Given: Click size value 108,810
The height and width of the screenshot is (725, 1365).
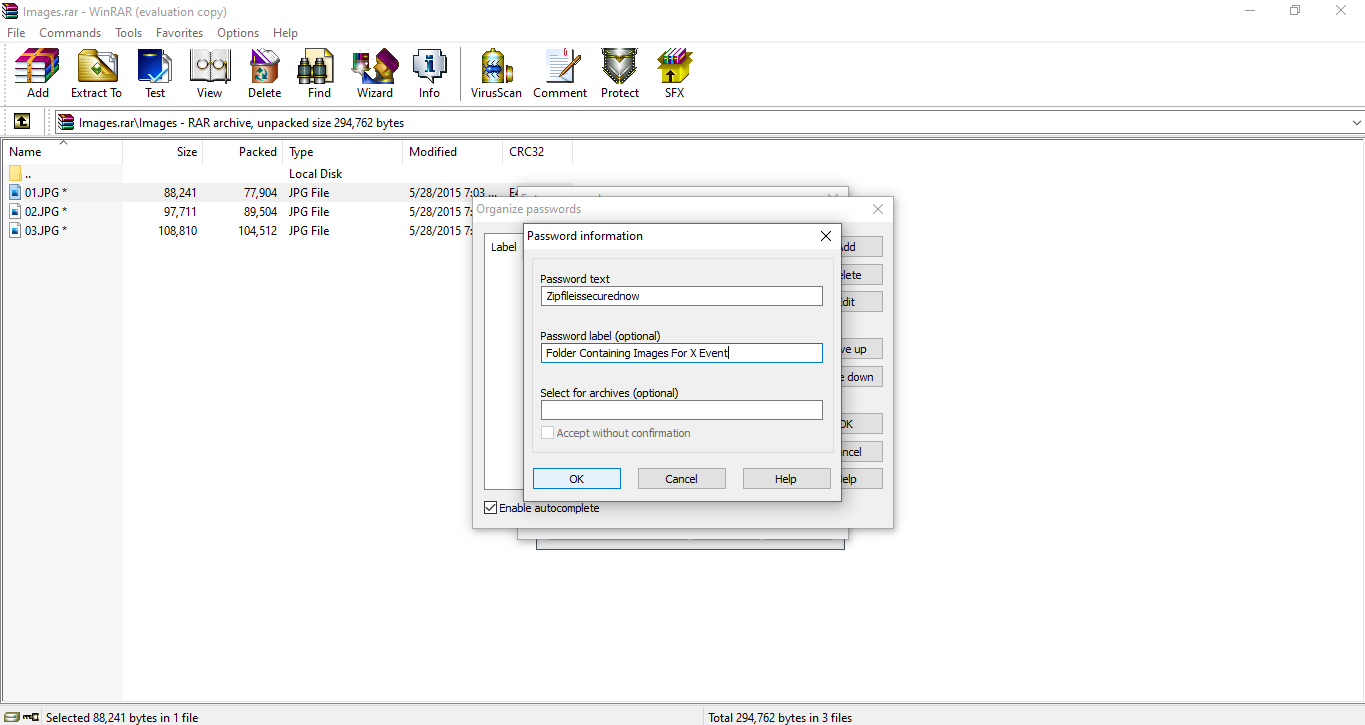Looking at the screenshot, I should point(177,230).
